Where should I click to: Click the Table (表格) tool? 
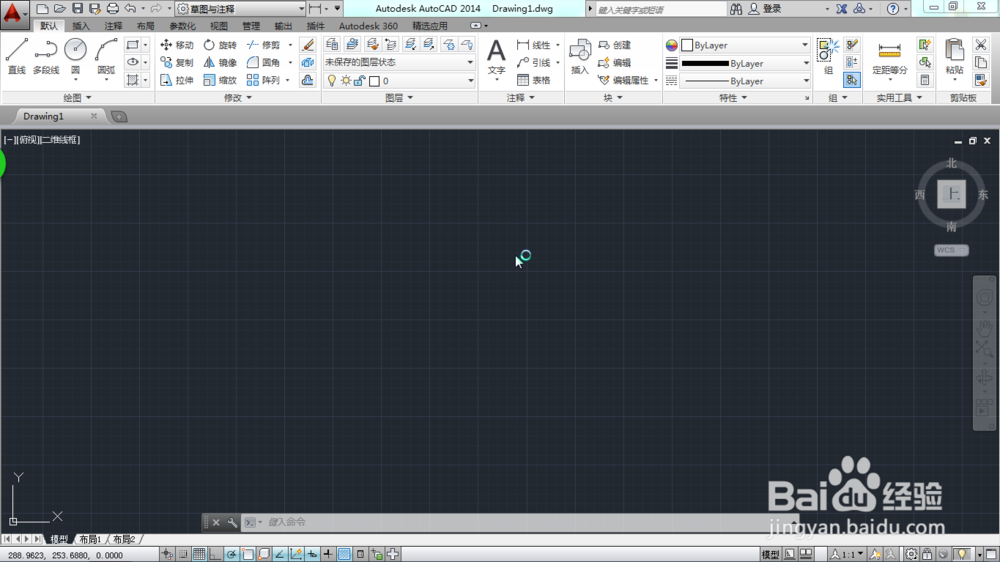(x=534, y=80)
